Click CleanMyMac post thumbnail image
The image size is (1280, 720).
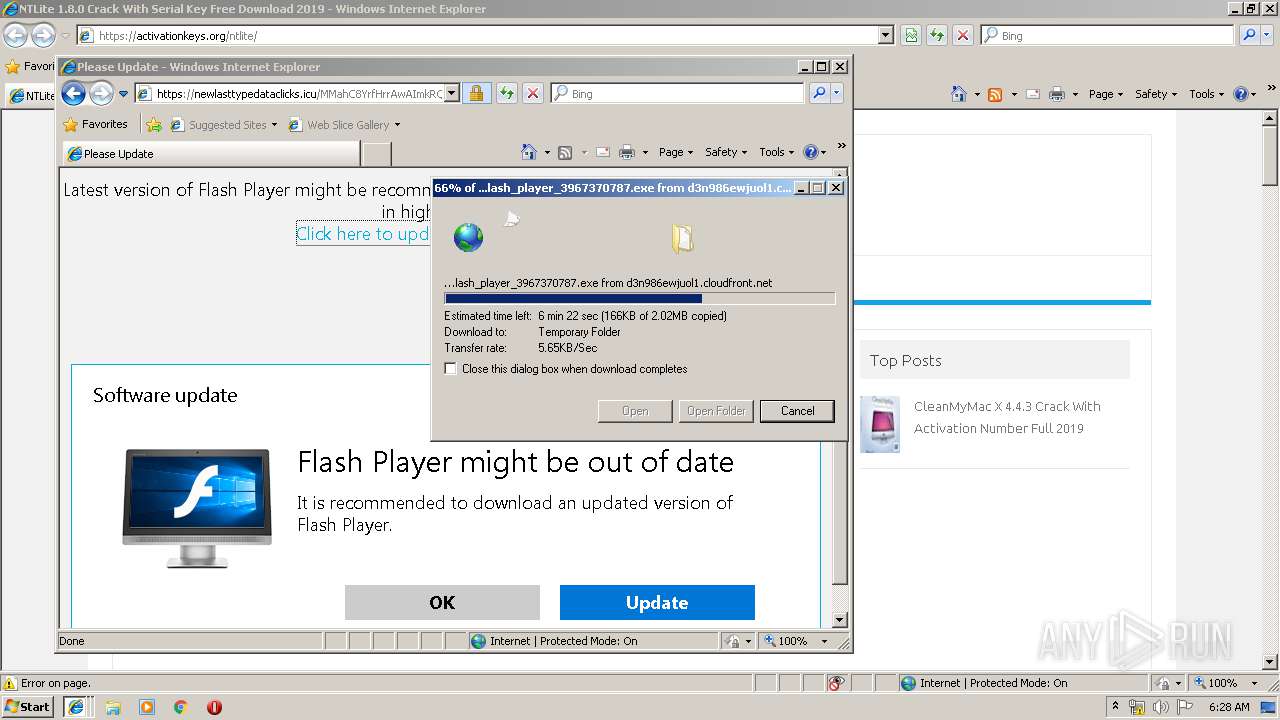click(x=880, y=424)
